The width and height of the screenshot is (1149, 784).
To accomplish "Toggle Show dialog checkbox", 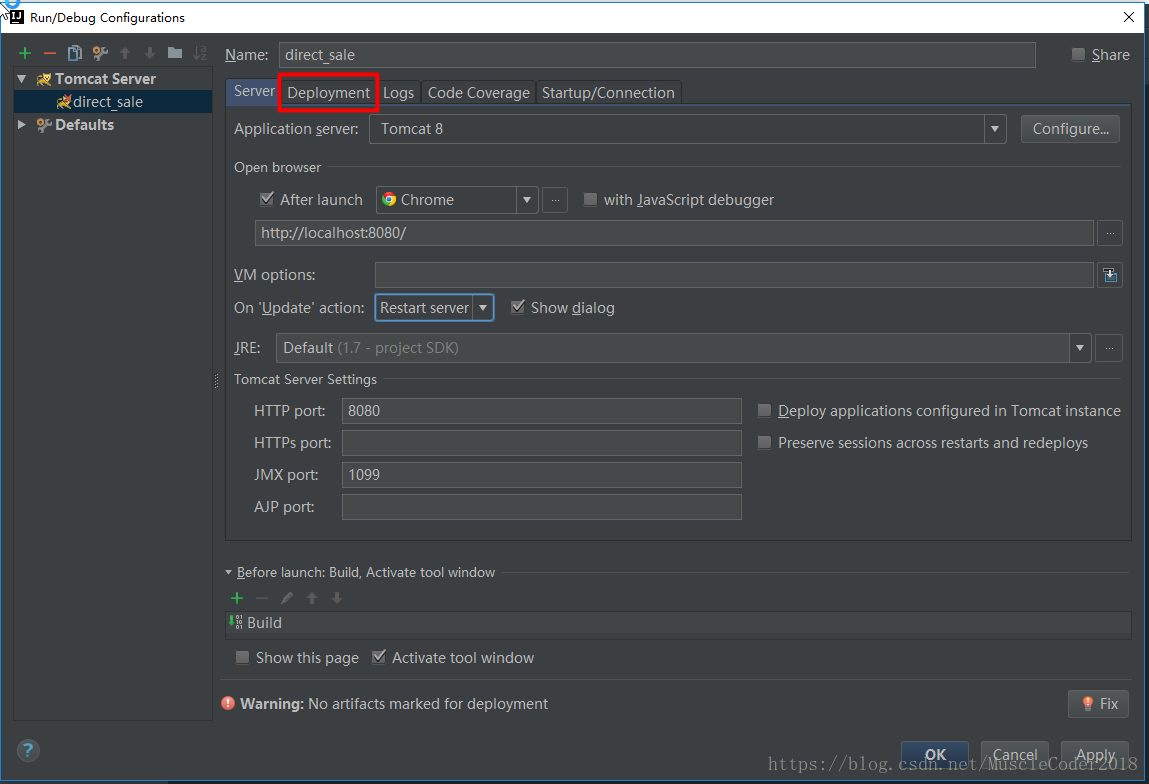I will (x=517, y=307).
